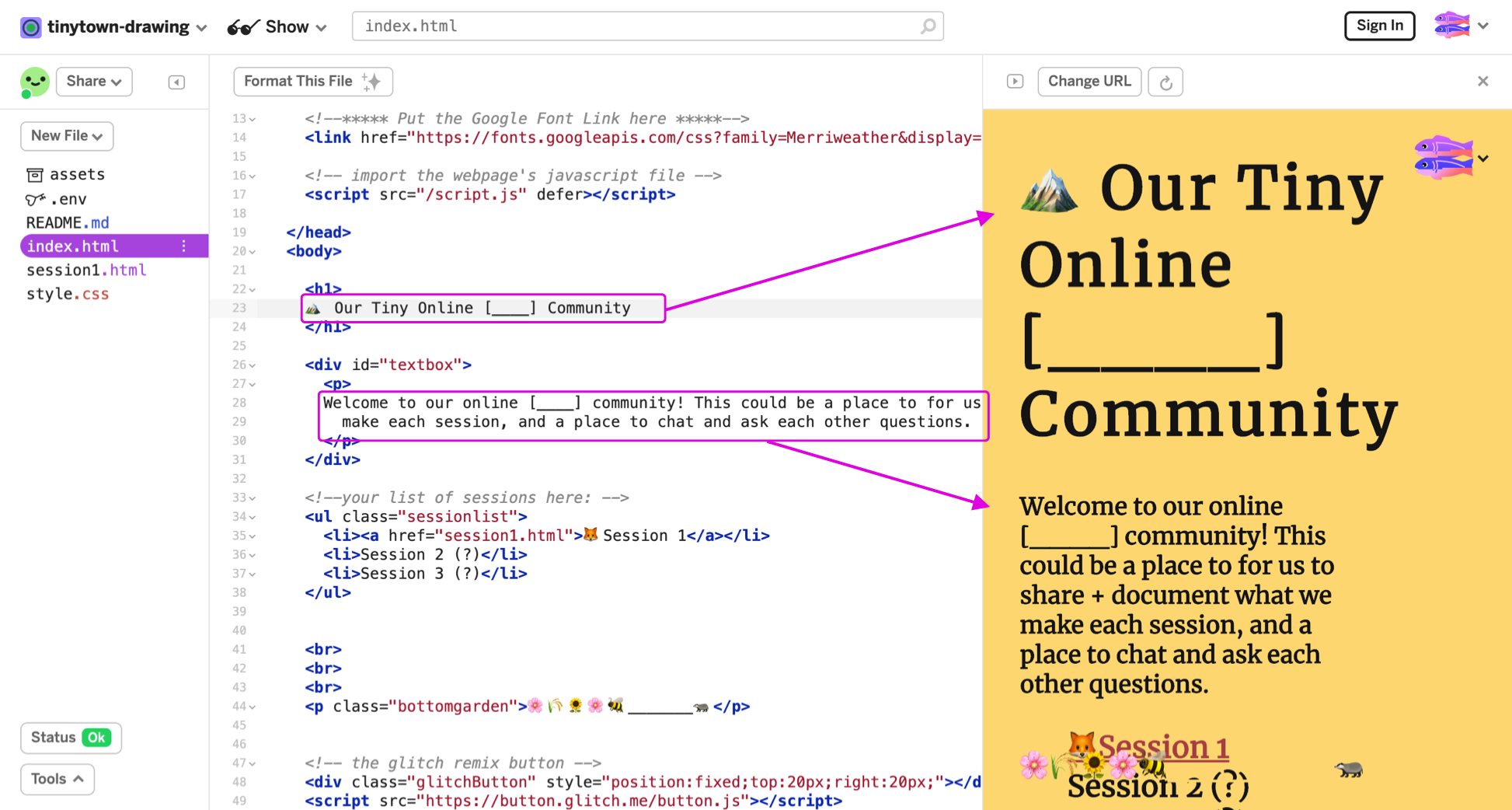
Task: Open the New File dropdown
Action: tap(67, 136)
